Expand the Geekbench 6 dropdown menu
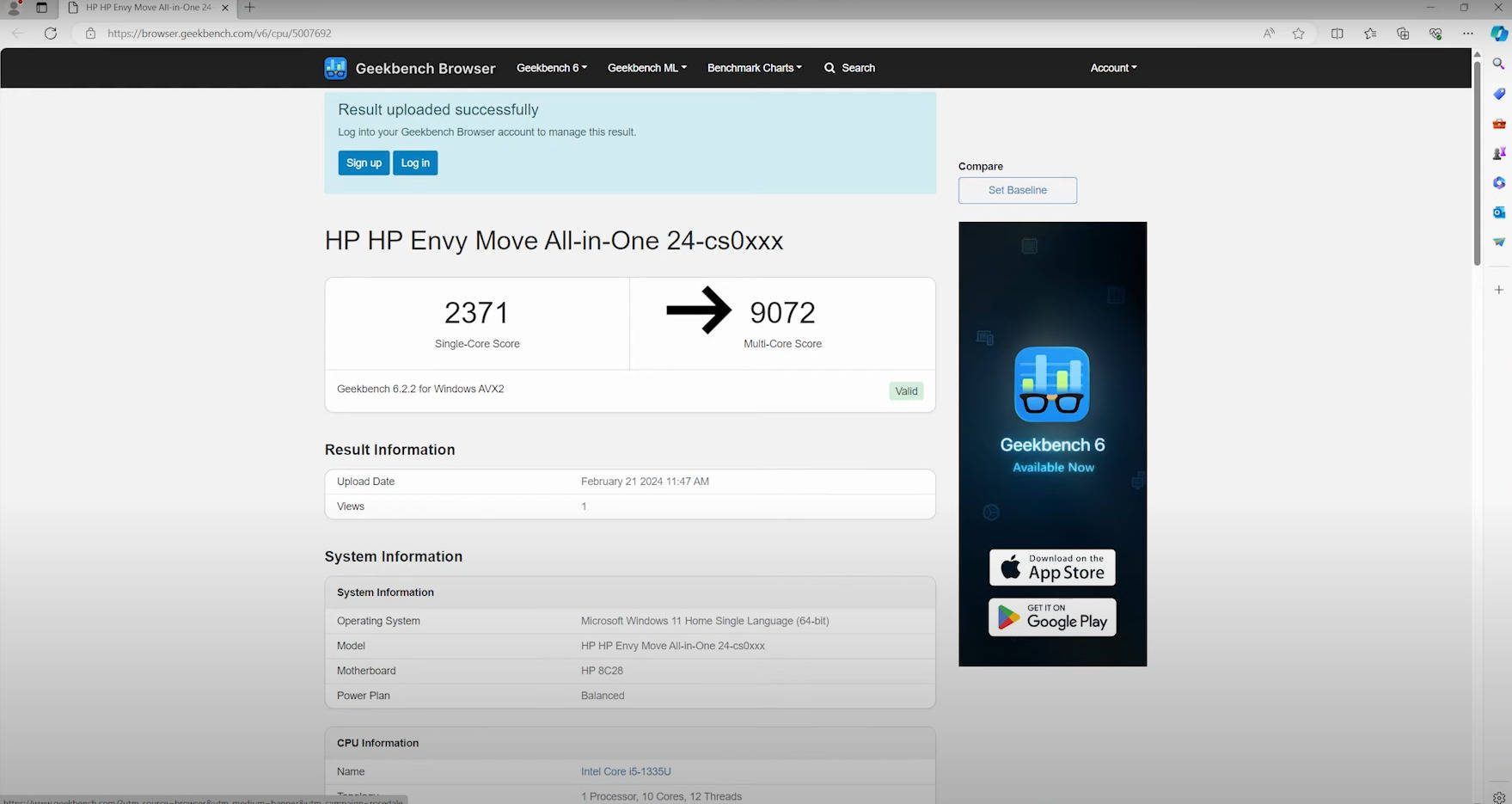Screen dimensions: 1512x804 point(551,68)
